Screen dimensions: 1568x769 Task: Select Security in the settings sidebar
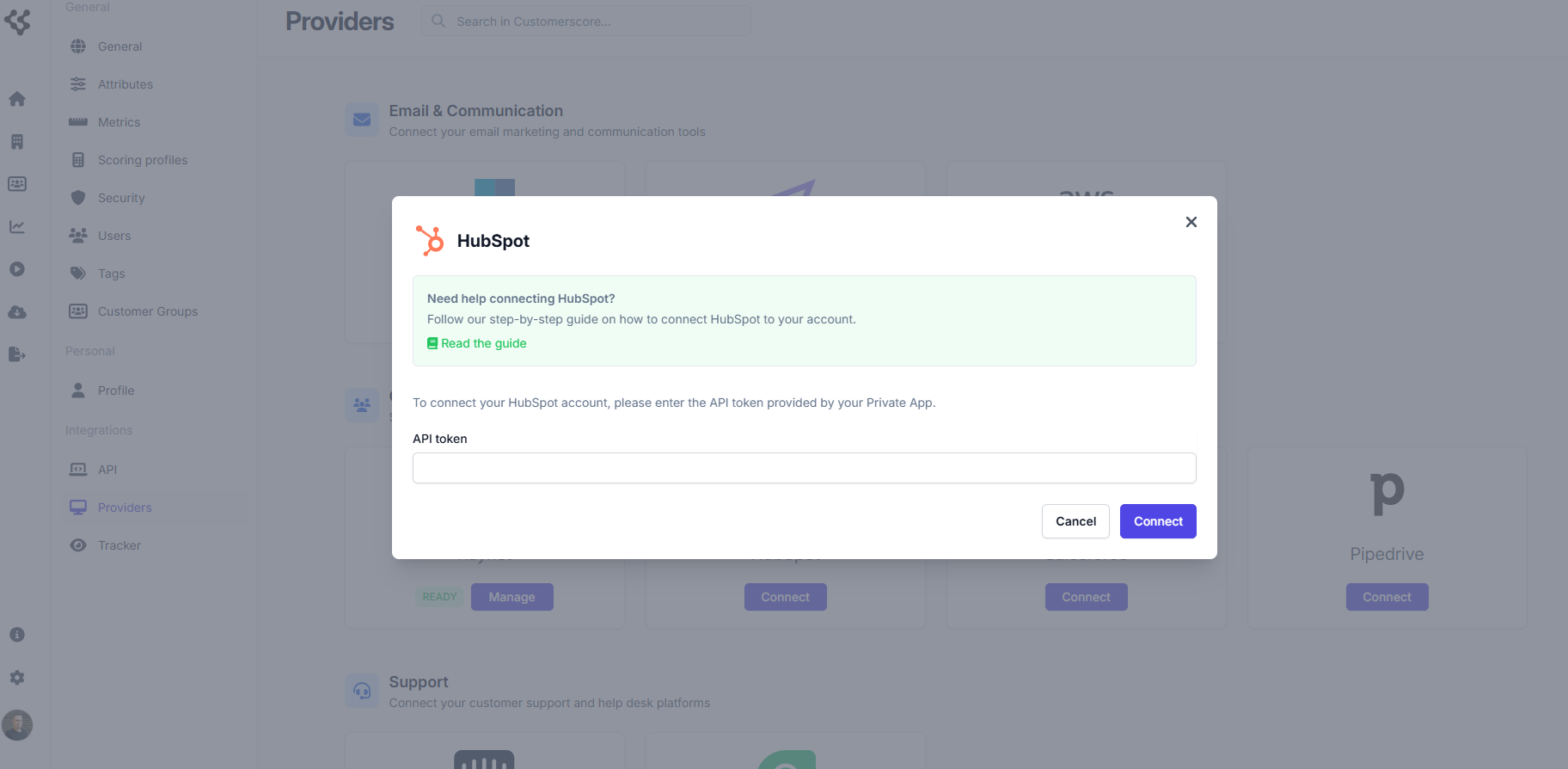click(121, 198)
